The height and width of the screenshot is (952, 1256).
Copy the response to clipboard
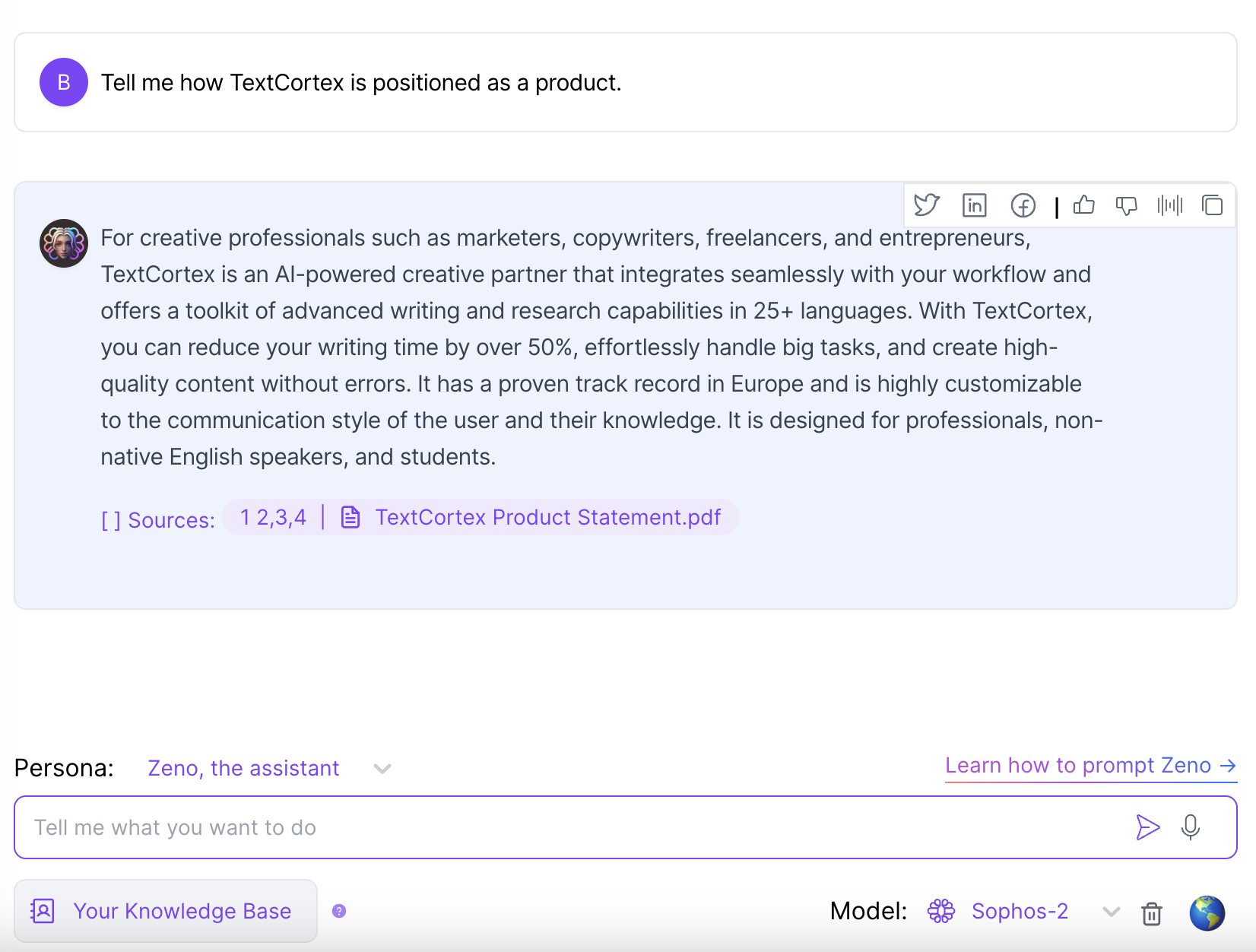[1213, 205]
